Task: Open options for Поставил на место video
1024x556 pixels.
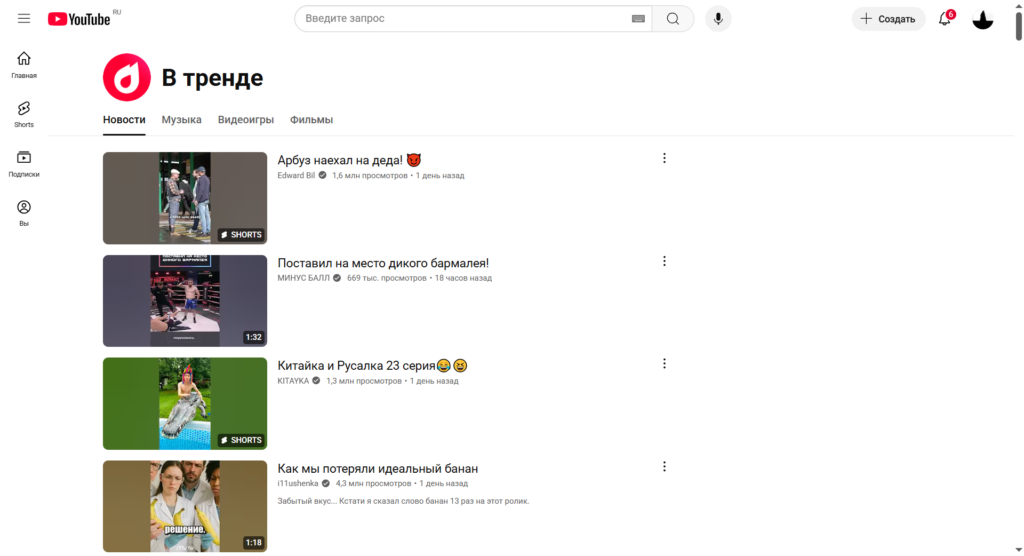Action: [664, 261]
